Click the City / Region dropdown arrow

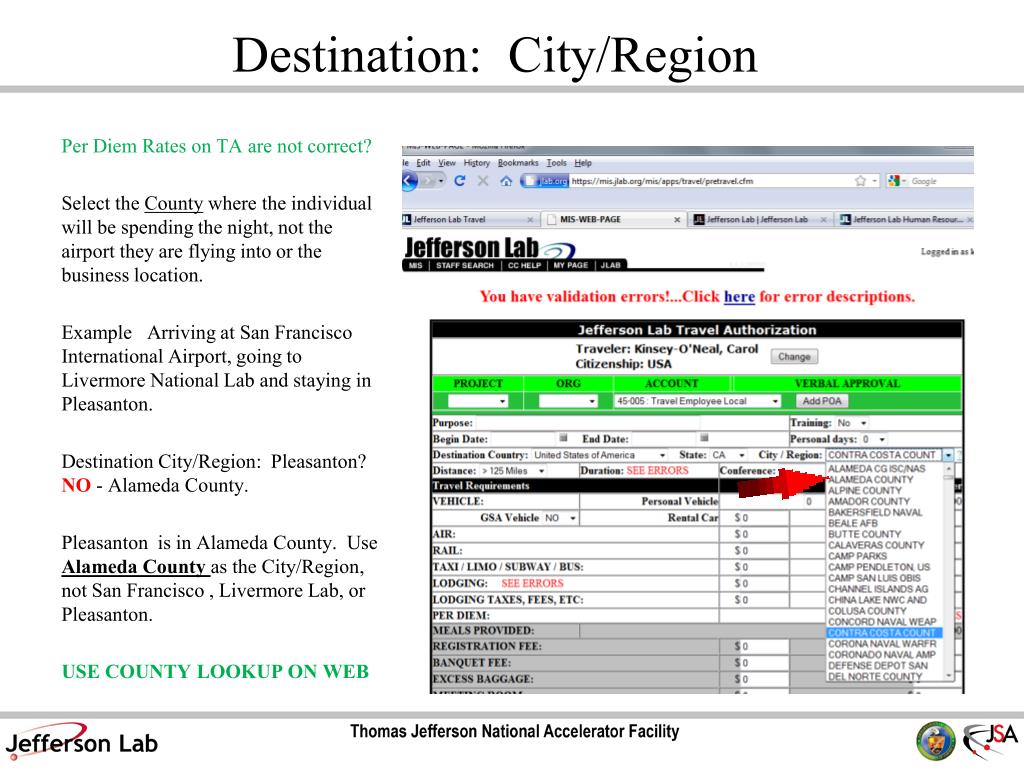coord(948,455)
